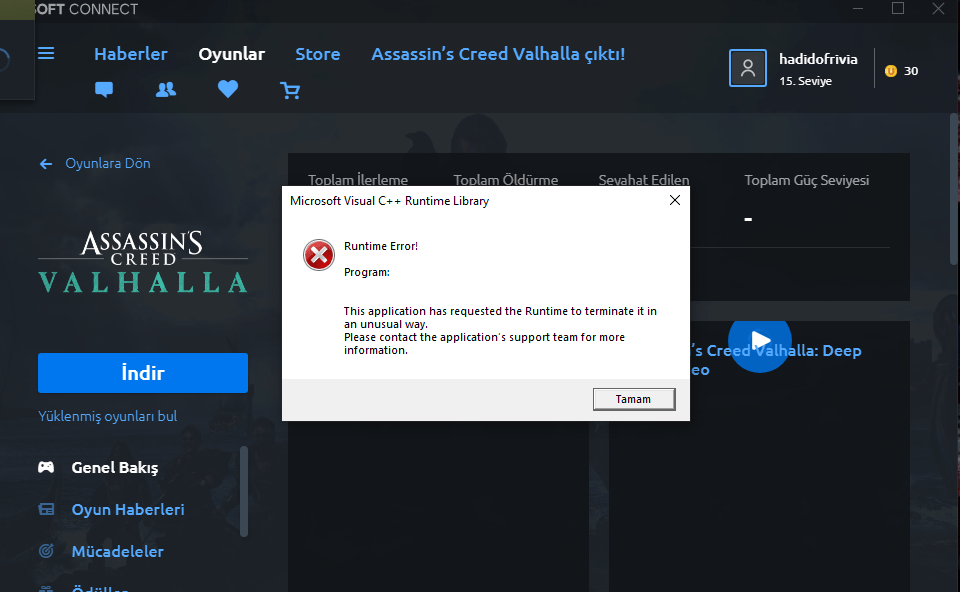Click the İndir download button
Image resolution: width=960 pixels, height=592 pixels.
(x=143, y=373)
